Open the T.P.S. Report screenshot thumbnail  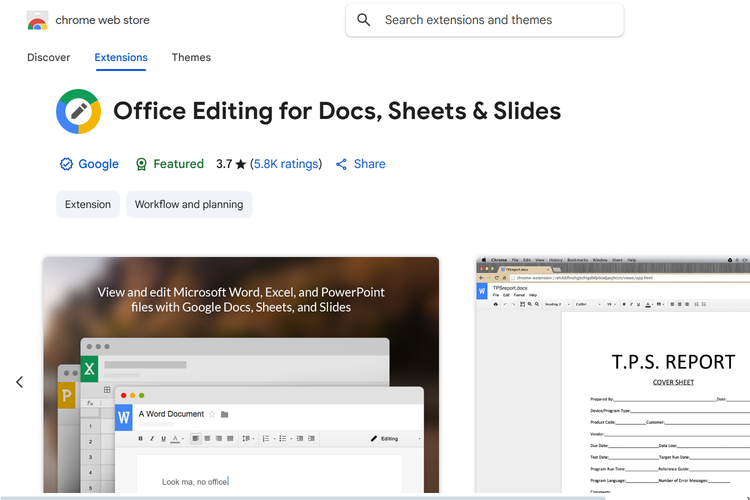(613, 375)
